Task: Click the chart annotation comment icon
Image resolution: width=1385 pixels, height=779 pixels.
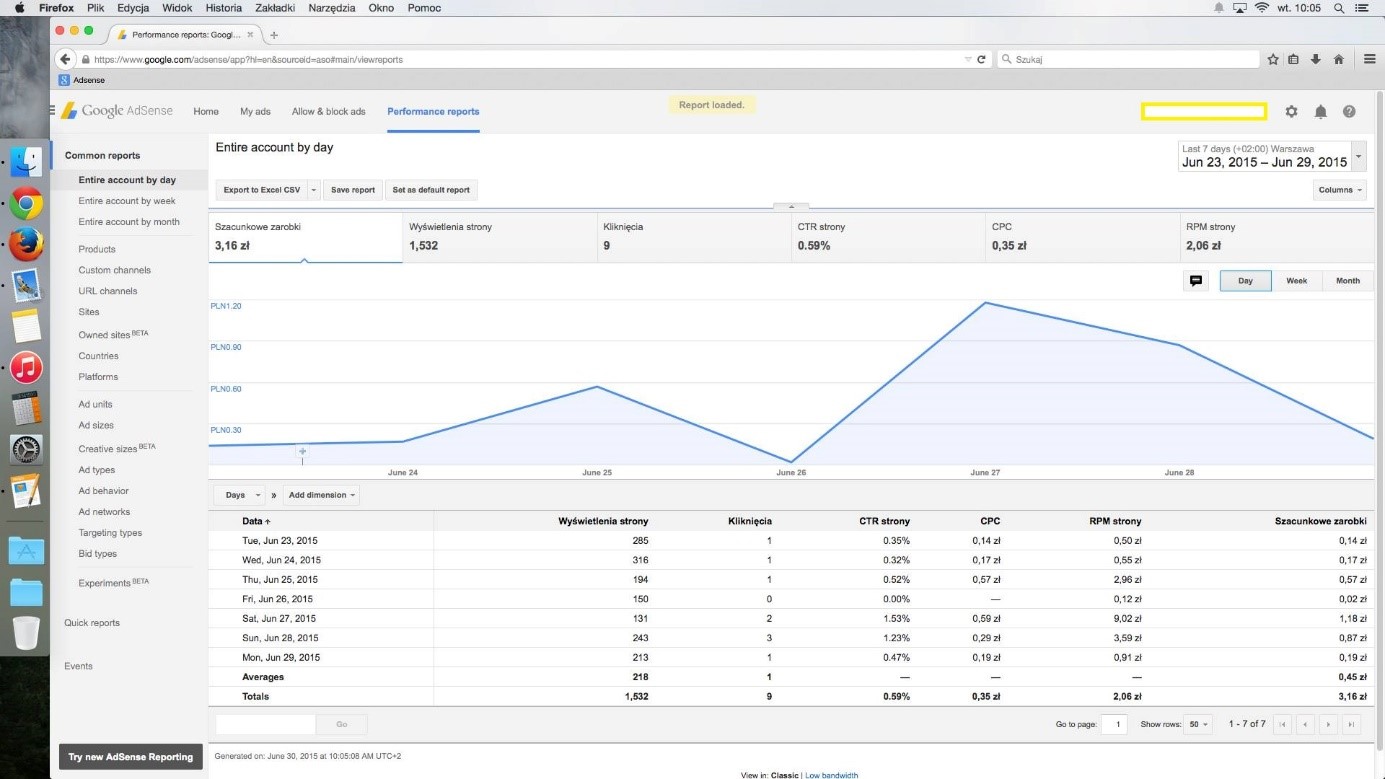Action: tap(1196, 281)
